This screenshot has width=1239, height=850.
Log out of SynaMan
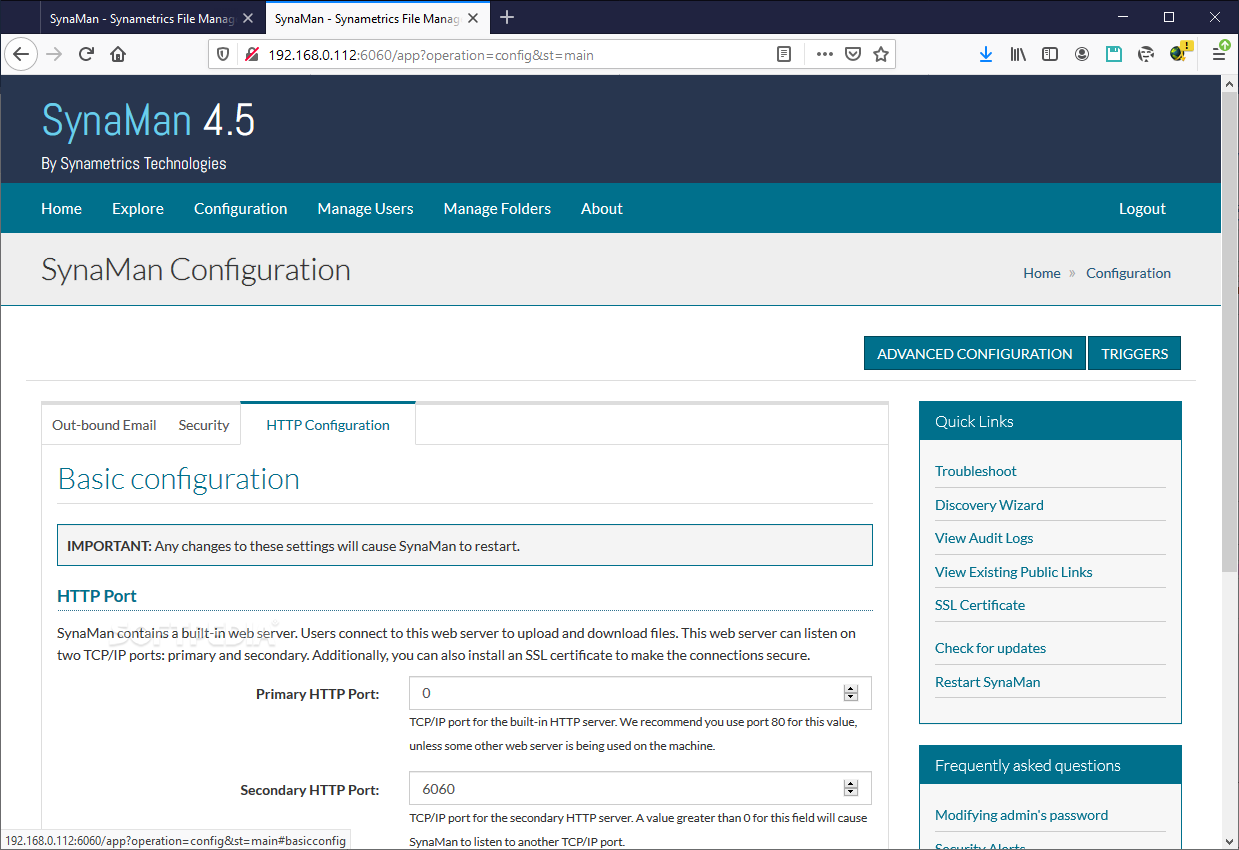click(x=1142, y=208)
